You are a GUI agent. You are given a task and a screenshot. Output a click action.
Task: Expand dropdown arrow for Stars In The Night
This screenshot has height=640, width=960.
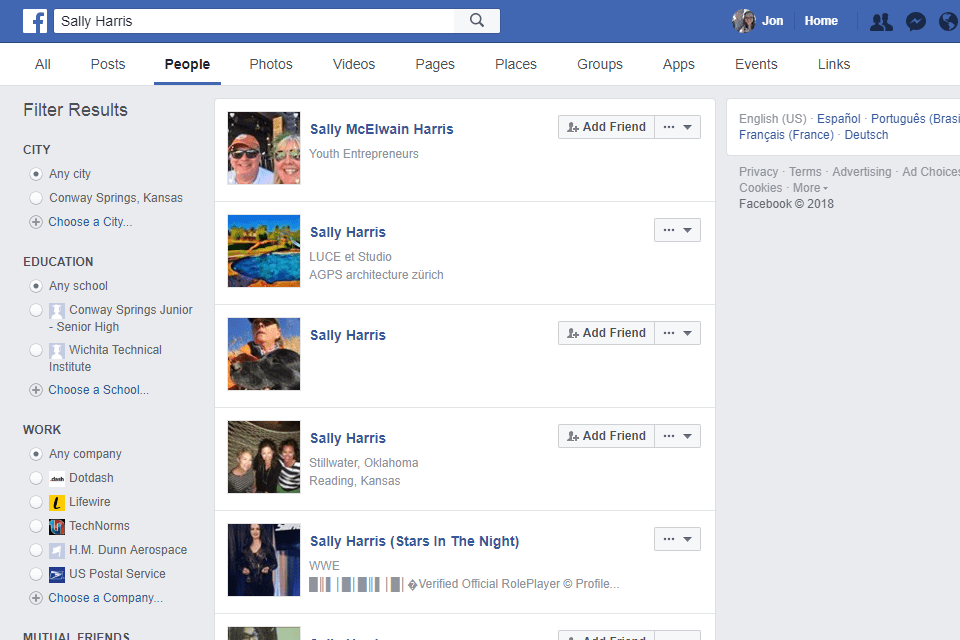[x=688, y=539]
